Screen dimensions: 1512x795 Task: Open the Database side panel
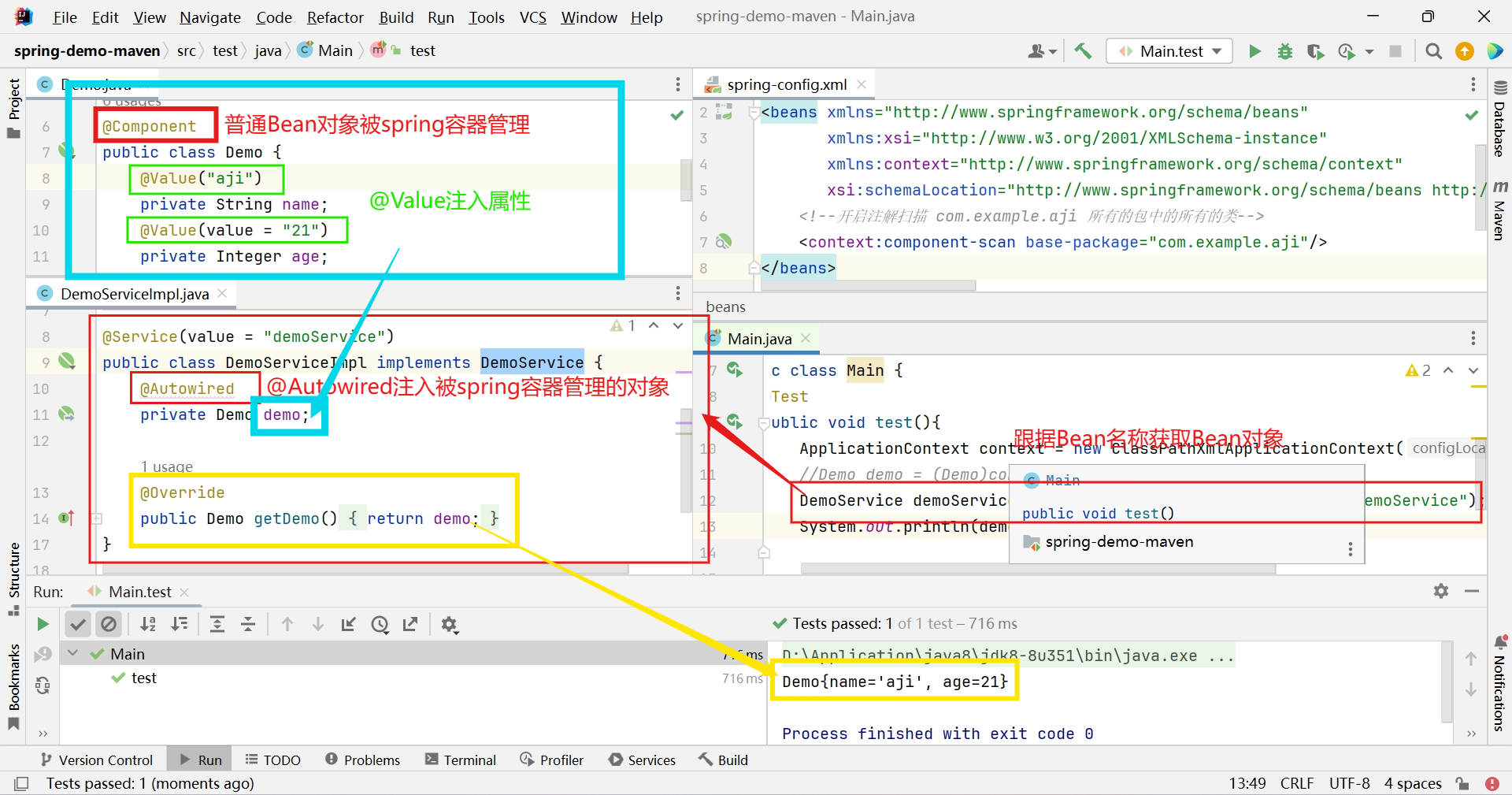(x=1499, y=120)
